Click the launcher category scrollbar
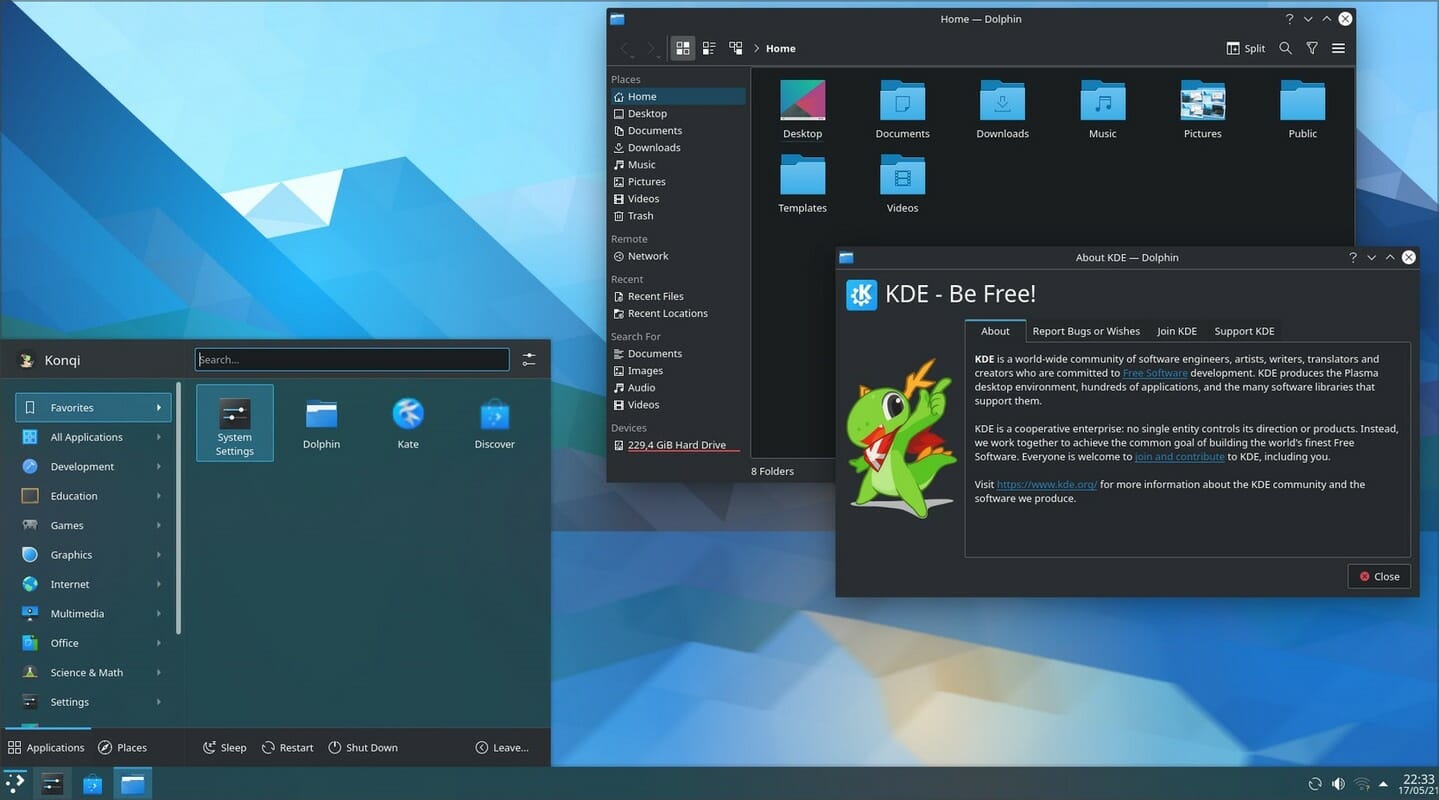This screenshot has height=800, width=1439. pyautogui.click(x=179, y=508)
